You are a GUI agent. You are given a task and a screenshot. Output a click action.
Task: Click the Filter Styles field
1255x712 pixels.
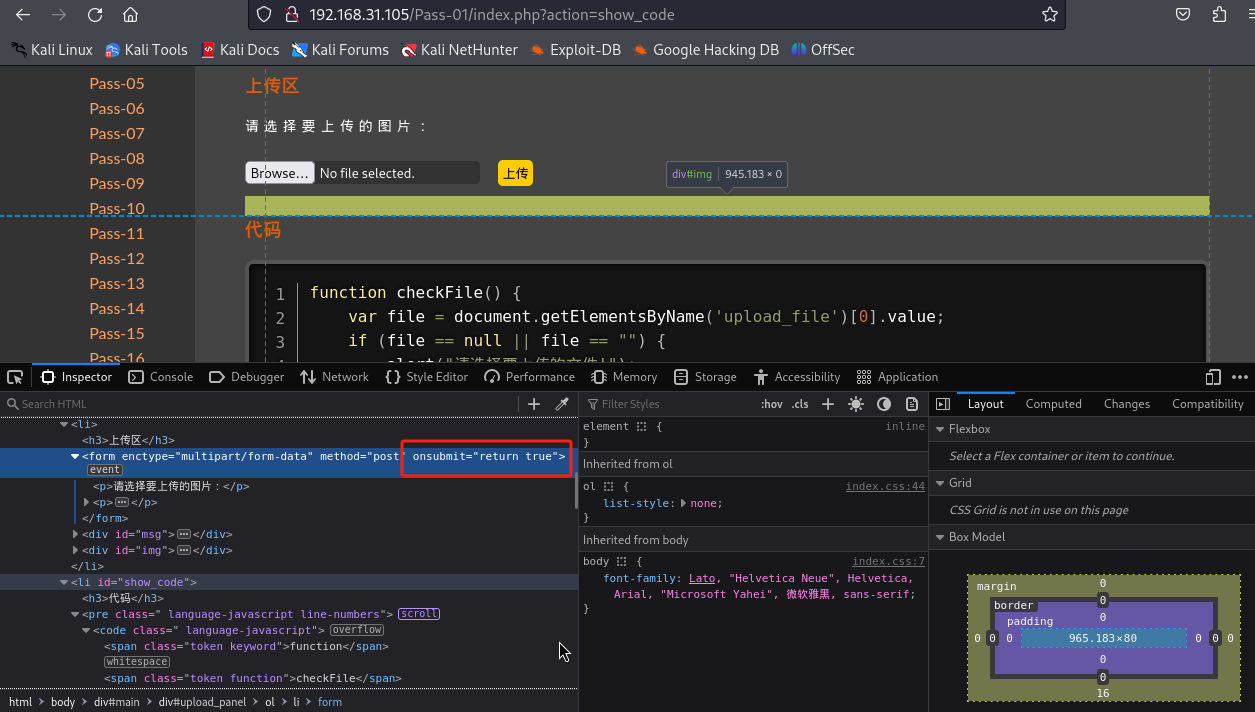(x=667, y=404)
